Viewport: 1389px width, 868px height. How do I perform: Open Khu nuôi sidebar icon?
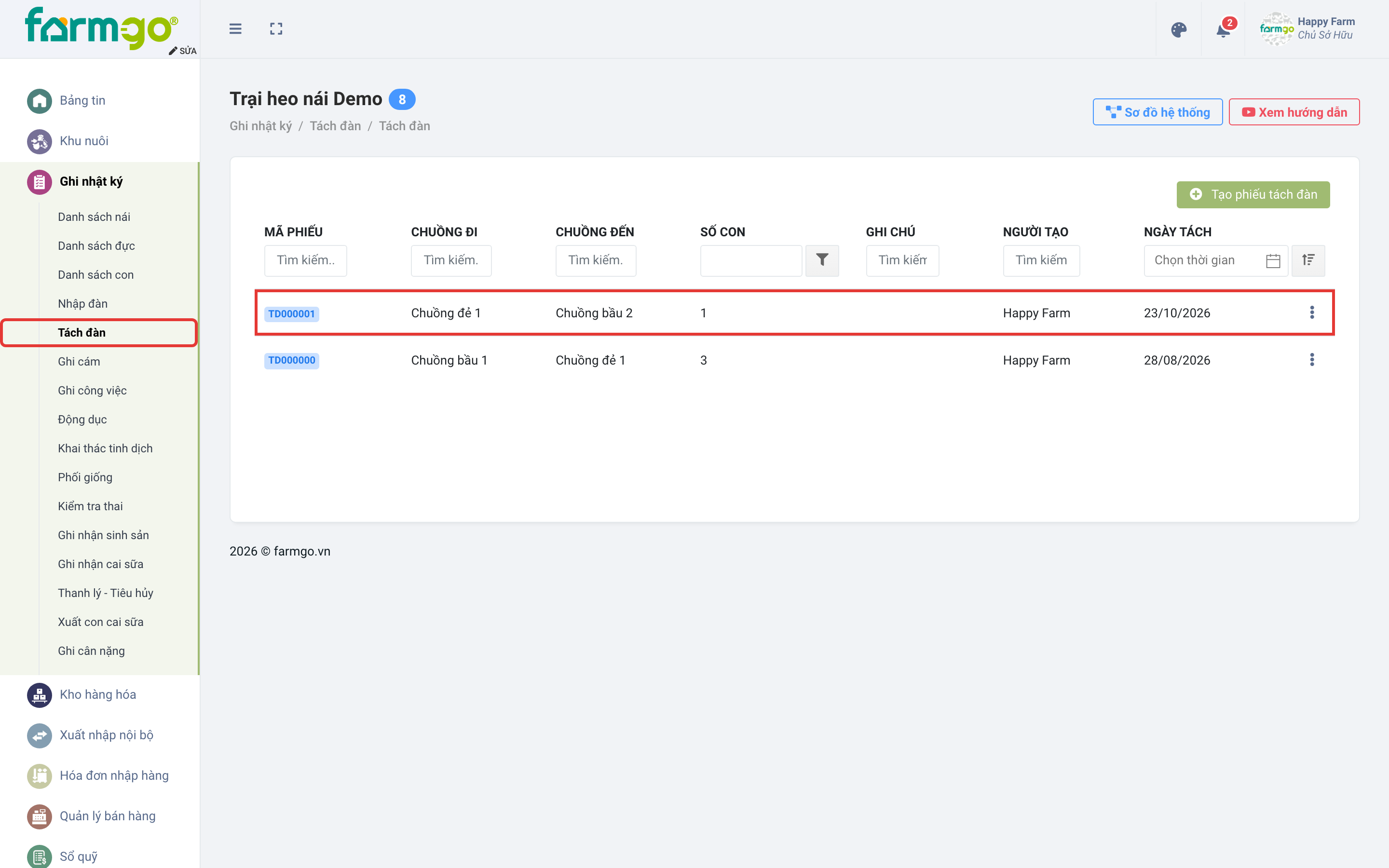point(40,141)
